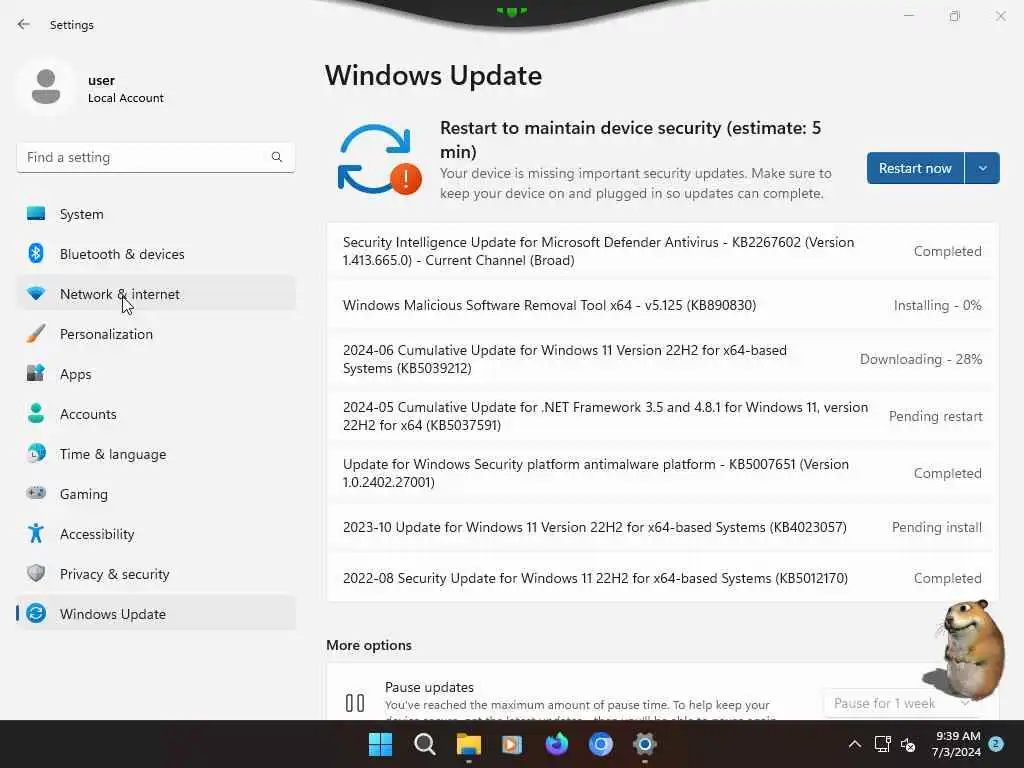The image size is (1024, 768).
Task: Click the KB2267602 Defender update row
Action: click(663, 251)
